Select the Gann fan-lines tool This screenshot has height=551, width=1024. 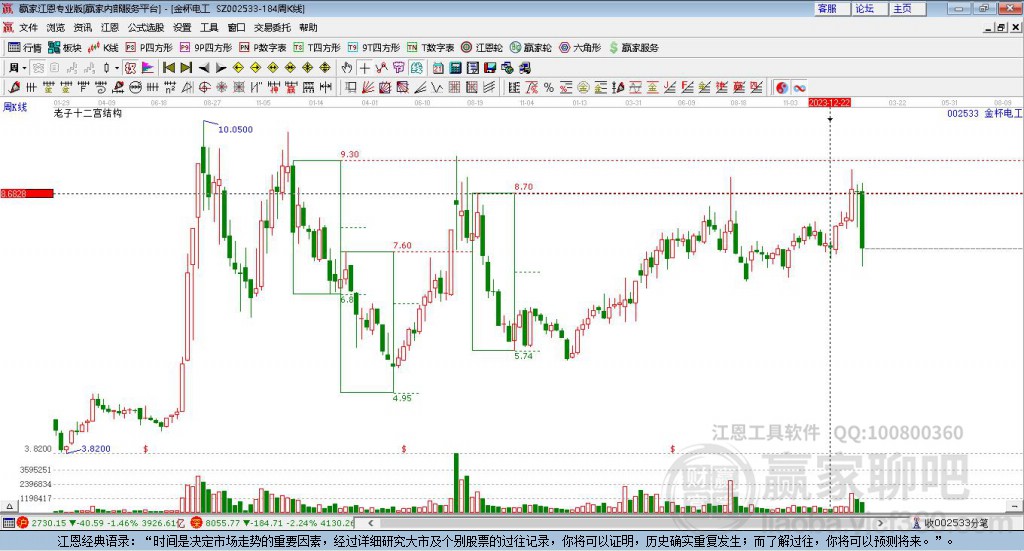click(368, 87)
